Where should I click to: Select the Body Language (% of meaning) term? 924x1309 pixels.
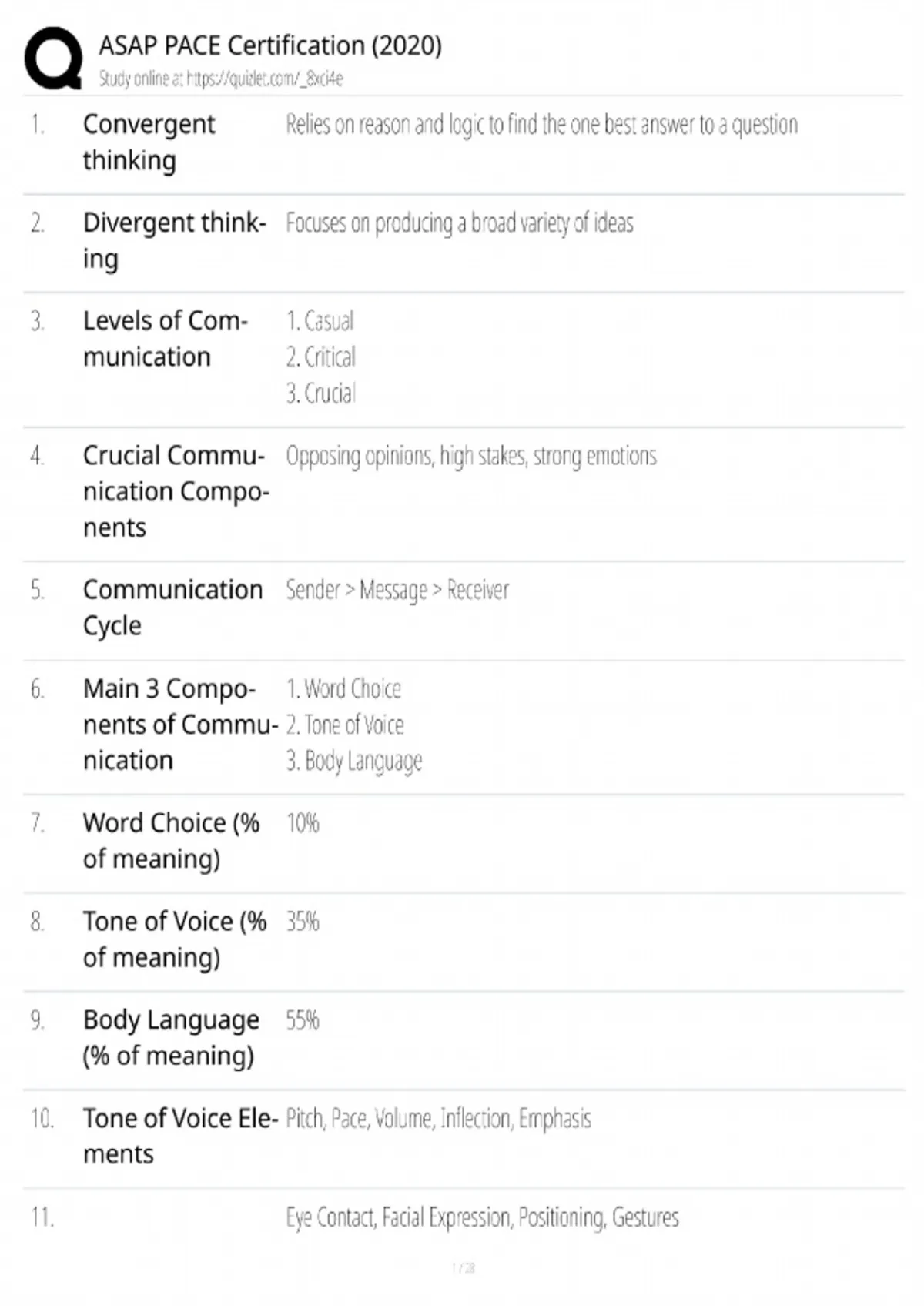click(170, 1037)
